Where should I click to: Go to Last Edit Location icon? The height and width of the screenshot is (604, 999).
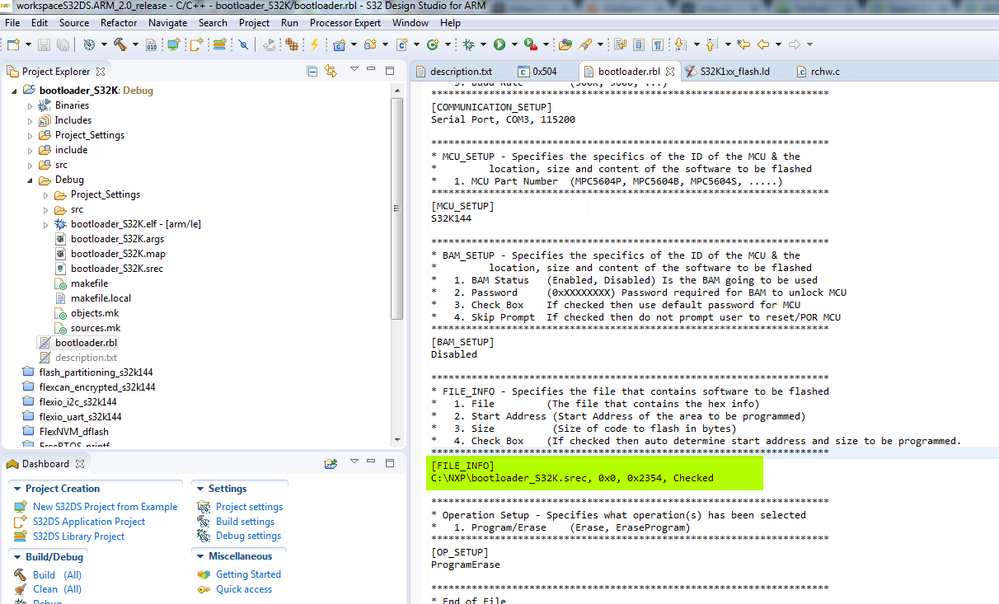click(x=743, y=45)
